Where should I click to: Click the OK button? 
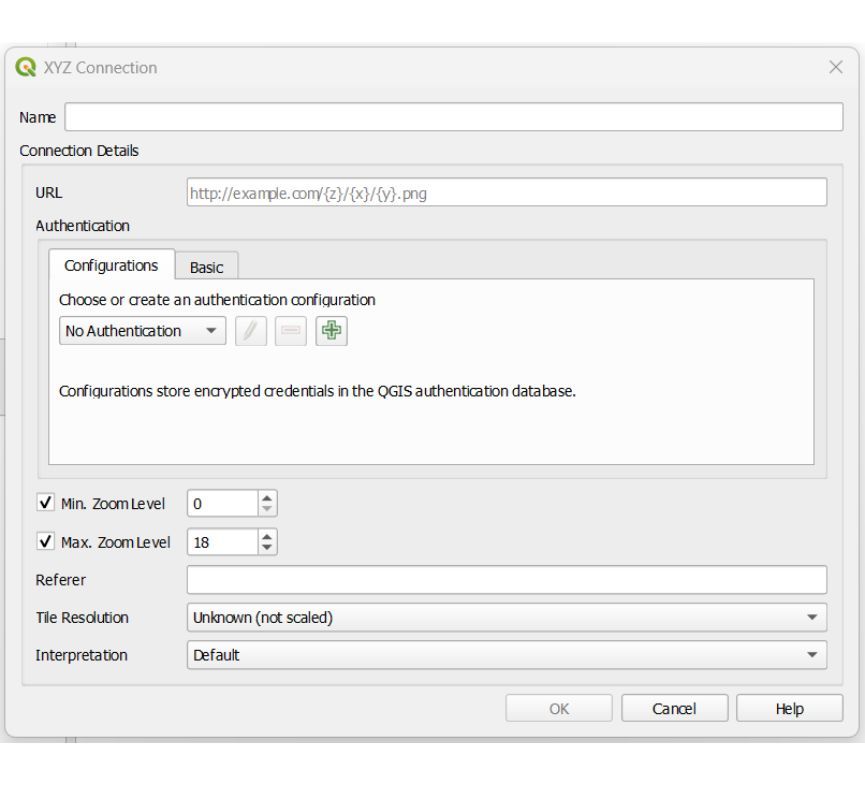click(558, 708)
